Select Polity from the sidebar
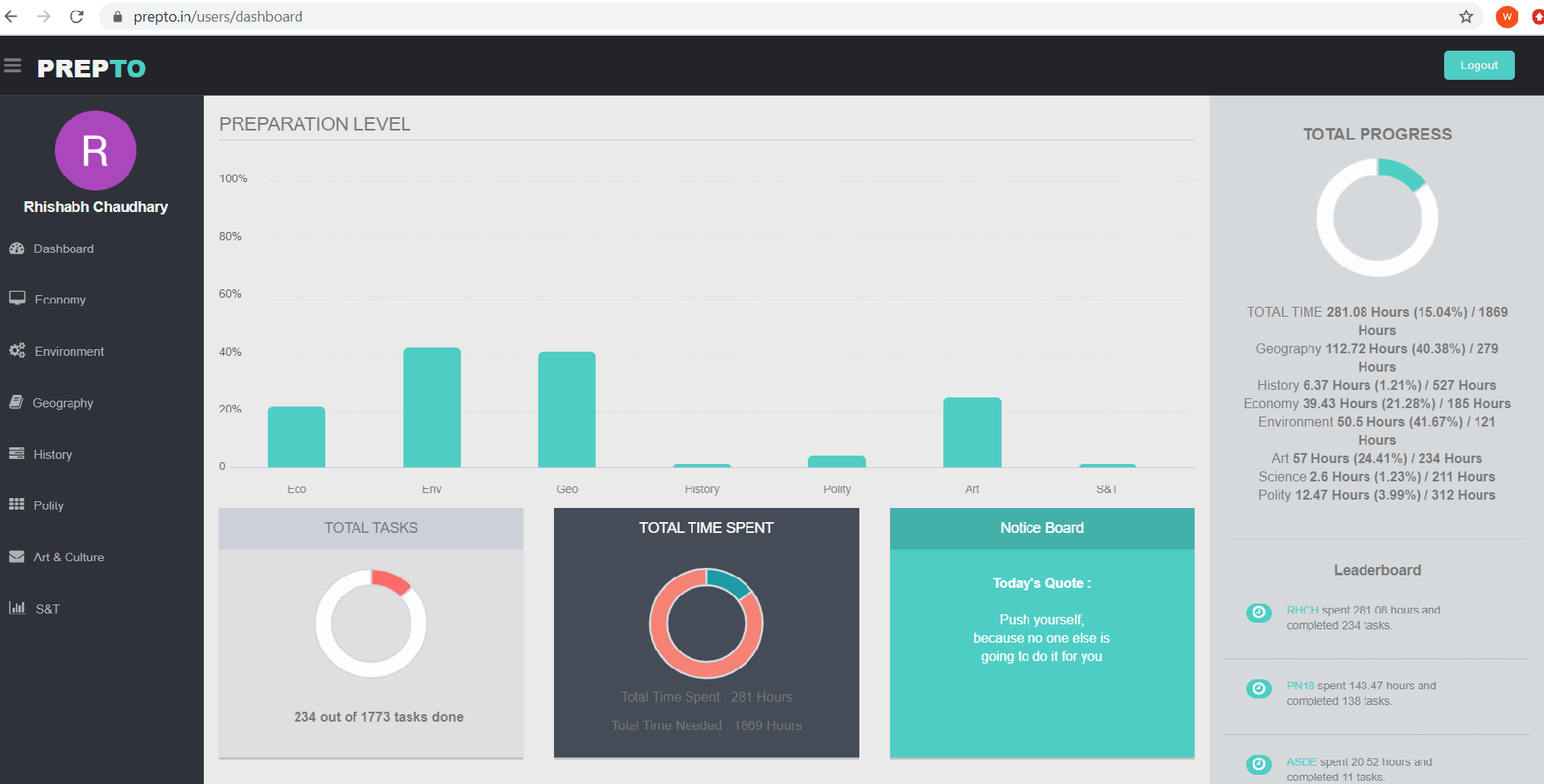This screenshot has height=784, width=1544. (x=48, y=505)
